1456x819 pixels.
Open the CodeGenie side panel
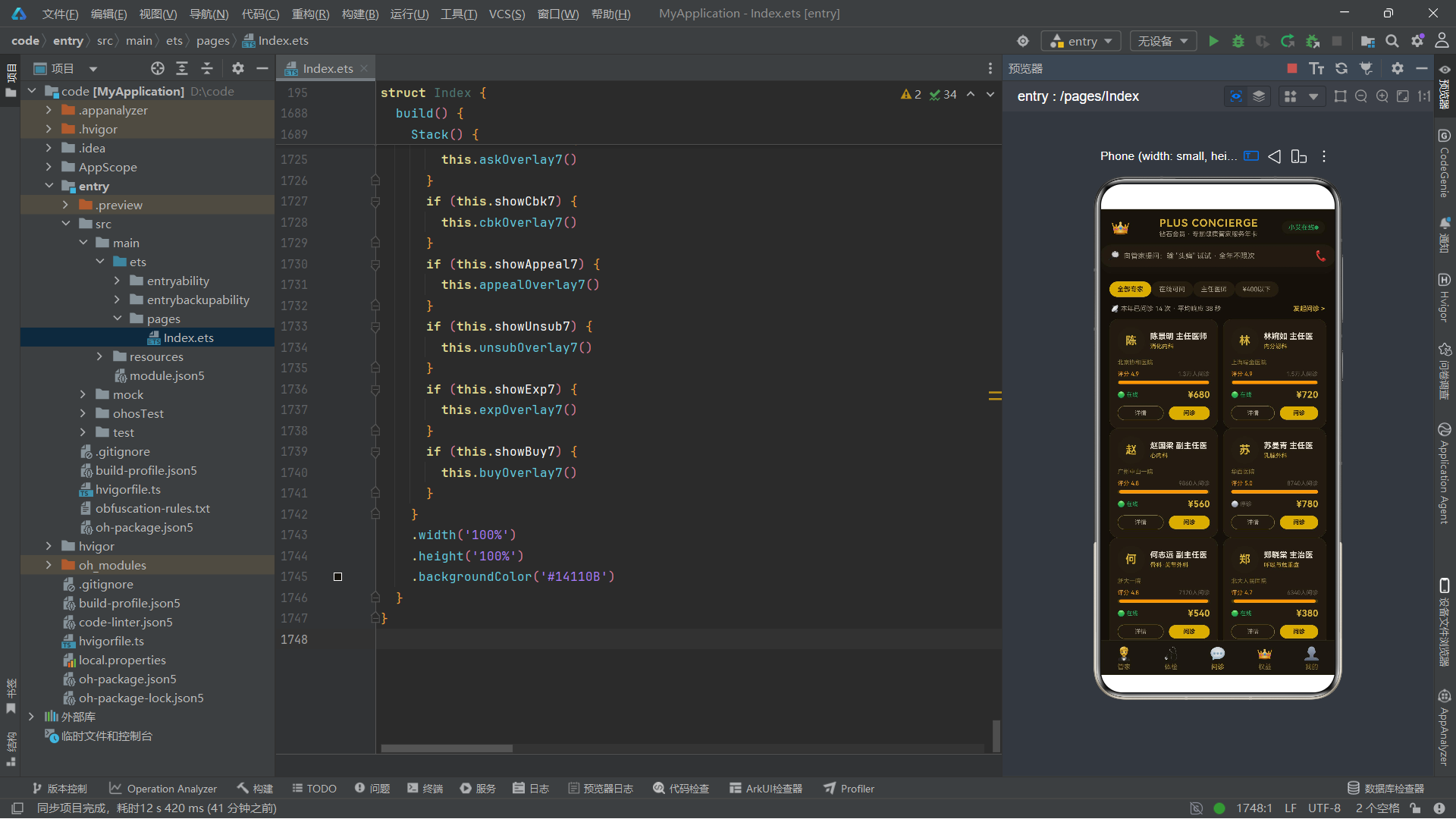1444,164
